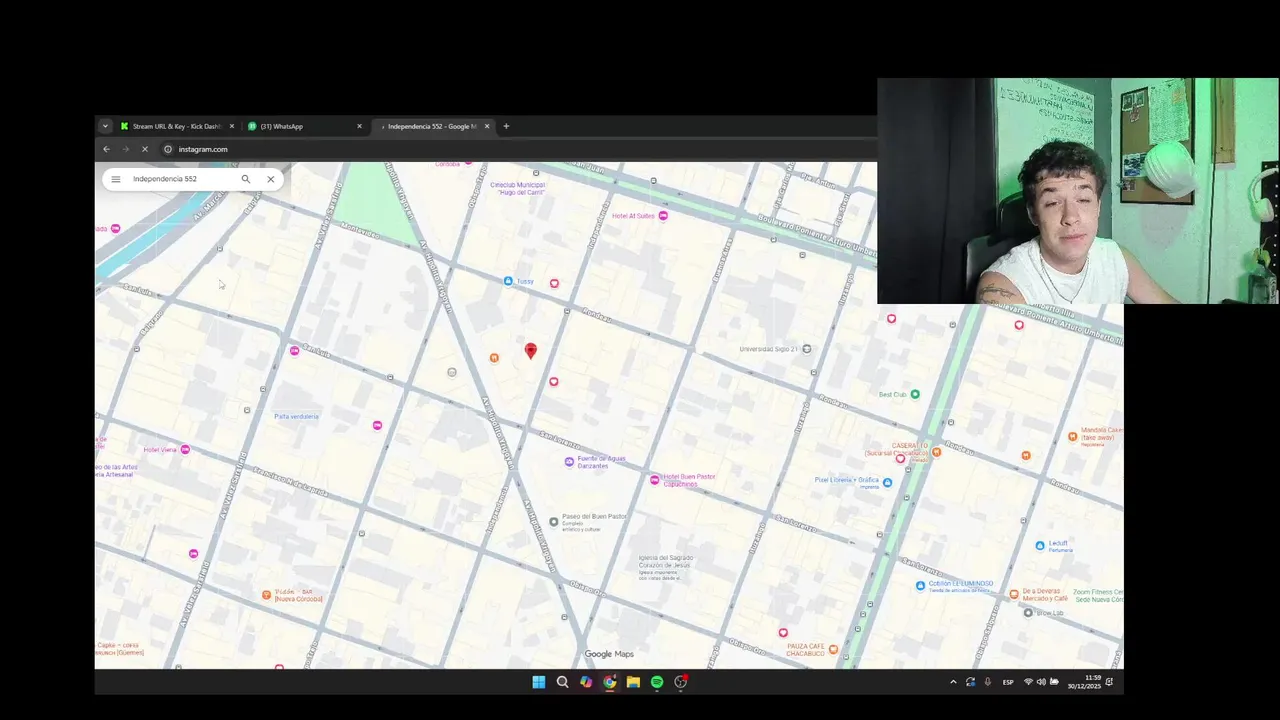This screenshot has width=1280, height=720.
Task: Click the Pixel Librería + Gráfica marker
Action: (887, 482)
